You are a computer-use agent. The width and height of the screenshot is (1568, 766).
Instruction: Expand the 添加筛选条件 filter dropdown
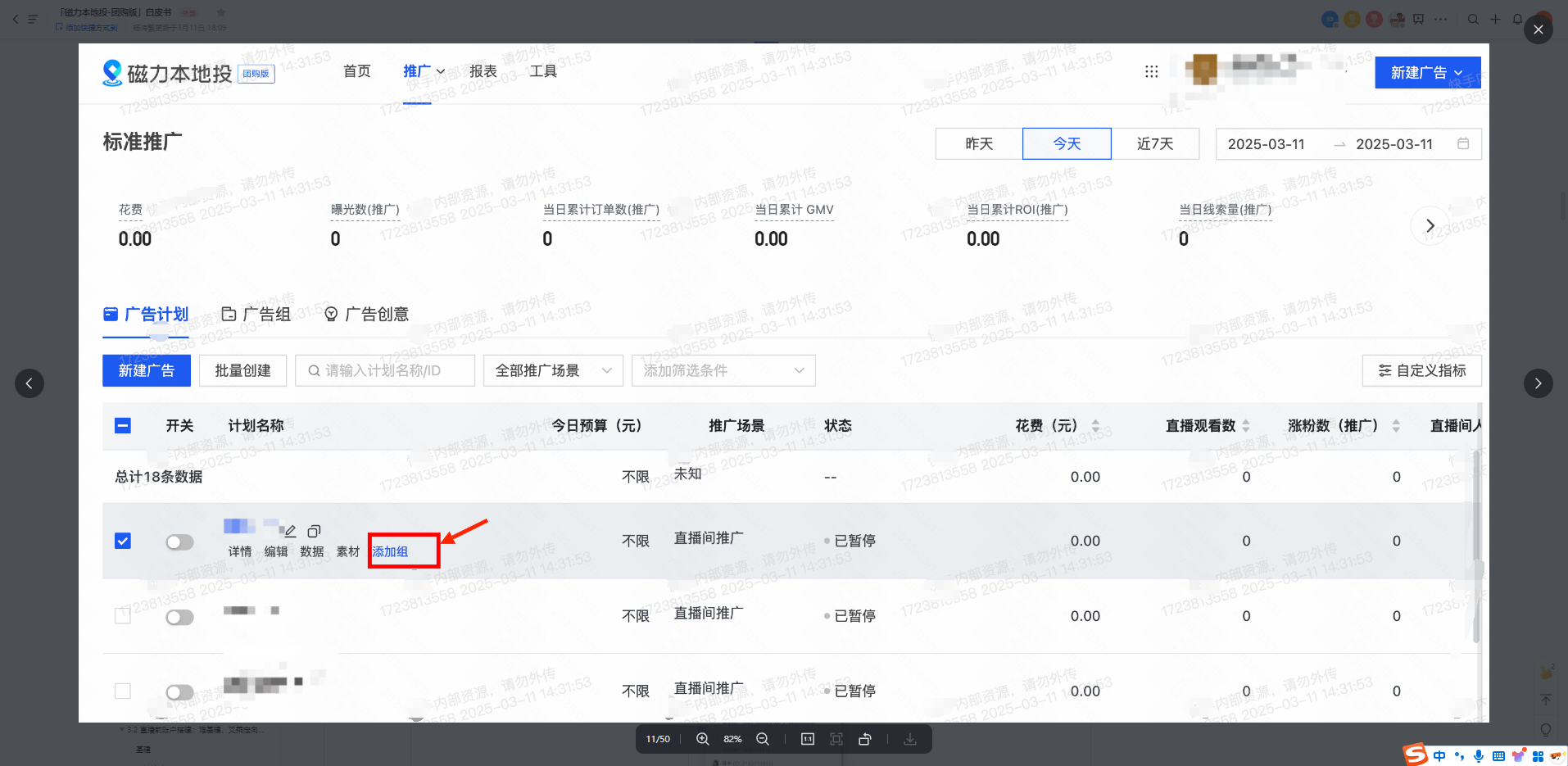click(723, 370)
